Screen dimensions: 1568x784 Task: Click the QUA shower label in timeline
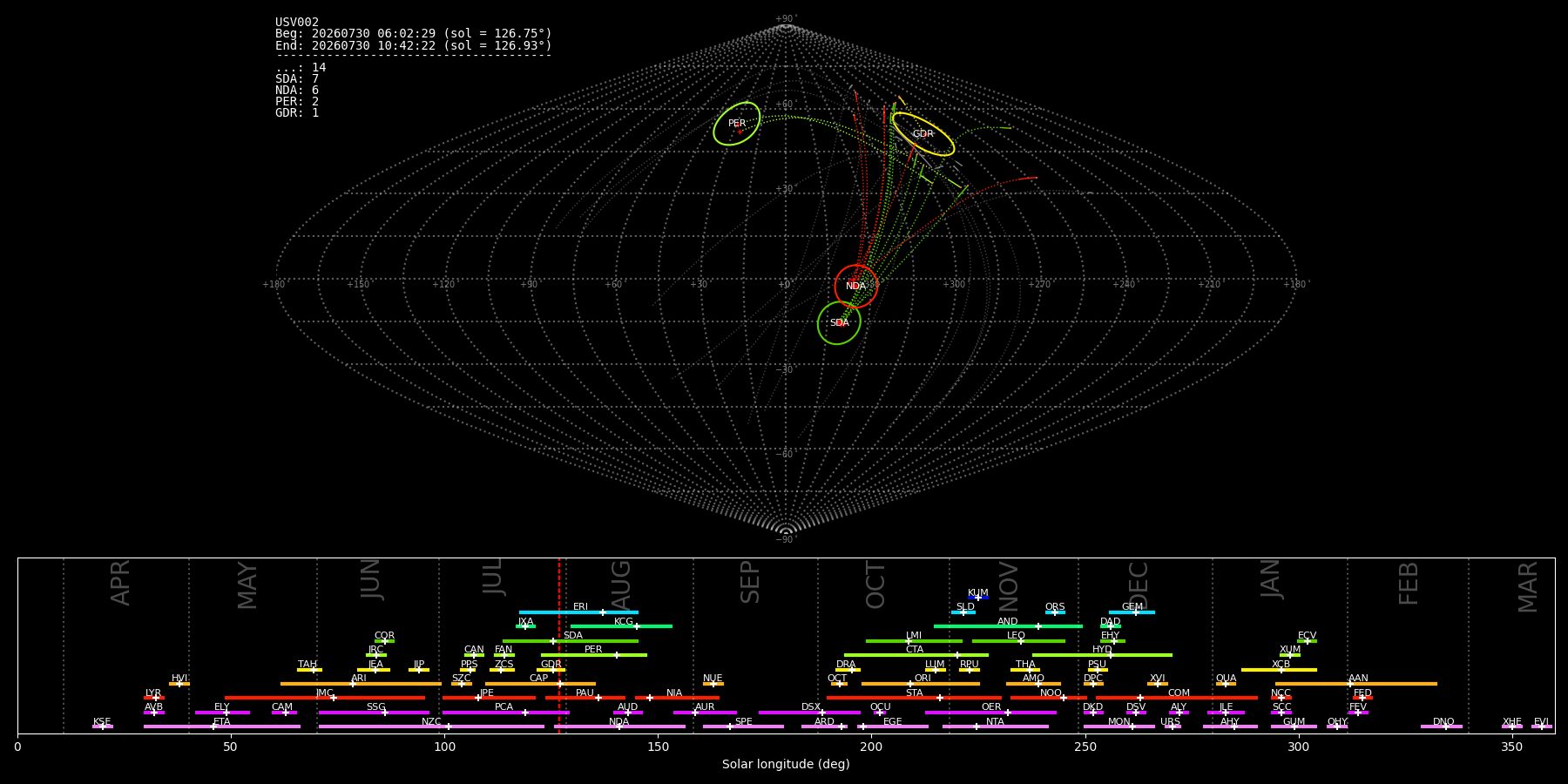tap(1227, 679)
